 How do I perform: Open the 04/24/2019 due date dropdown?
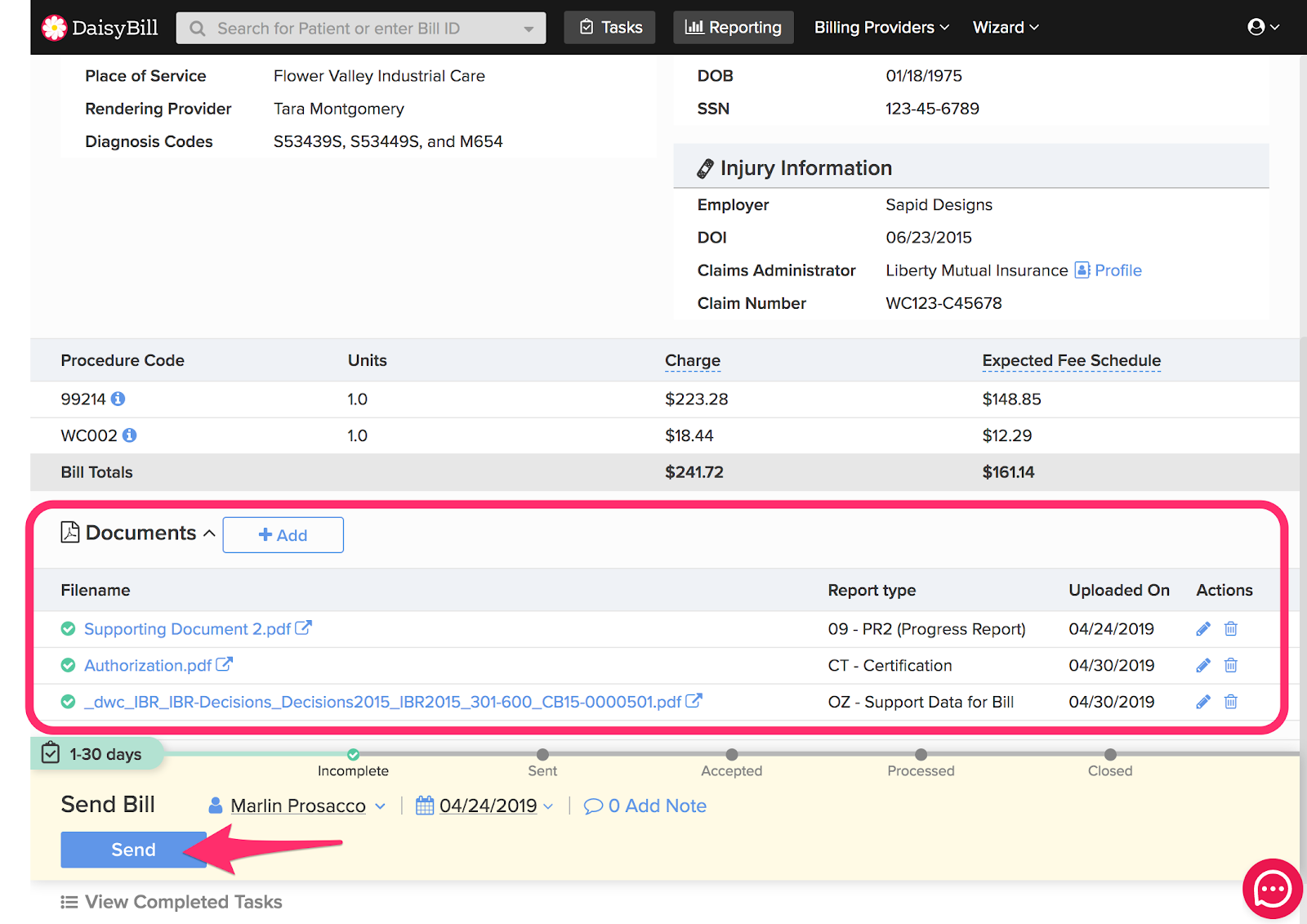point(548,806)
